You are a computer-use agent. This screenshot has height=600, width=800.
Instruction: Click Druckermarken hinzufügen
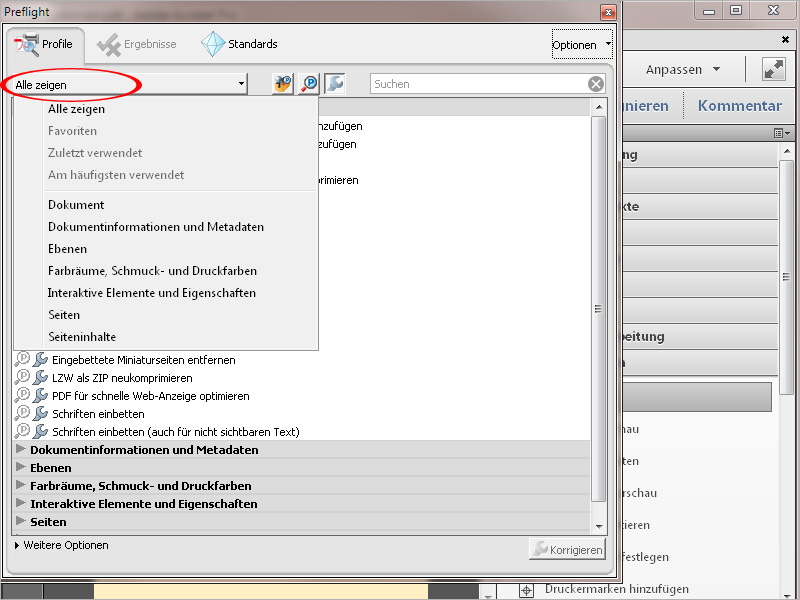click(x=617, y=589)
